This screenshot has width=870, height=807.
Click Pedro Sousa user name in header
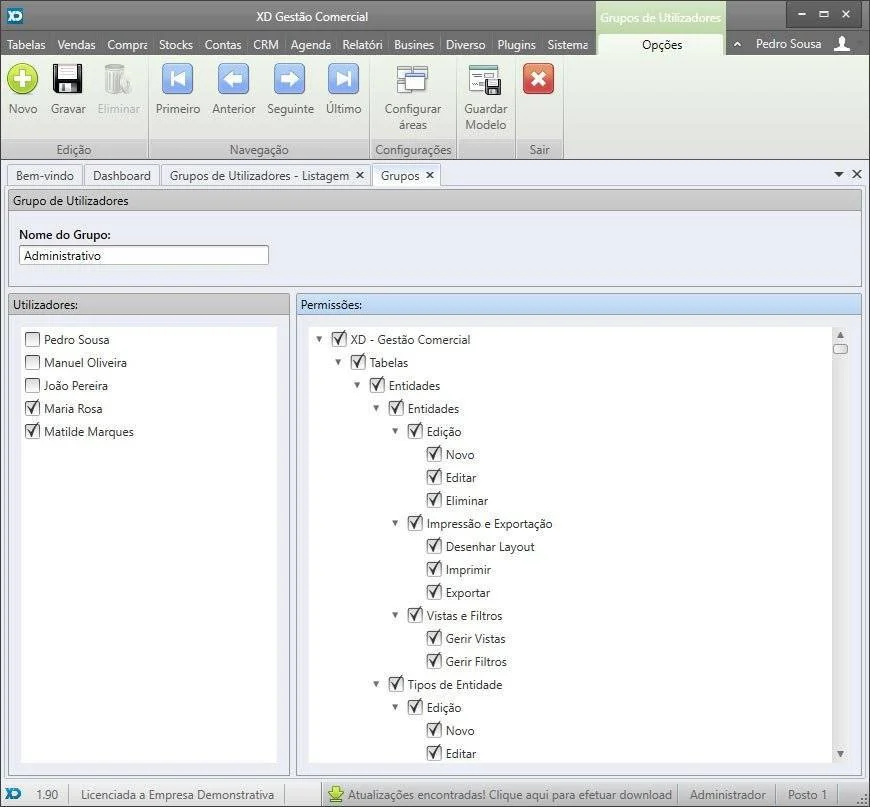pyautogui.click(x=788, y=44)
